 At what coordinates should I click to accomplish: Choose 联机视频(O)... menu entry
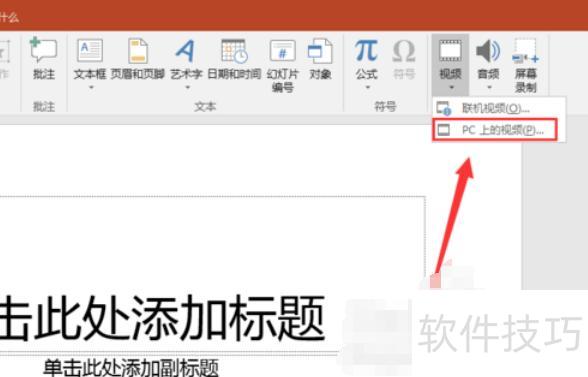498,108
